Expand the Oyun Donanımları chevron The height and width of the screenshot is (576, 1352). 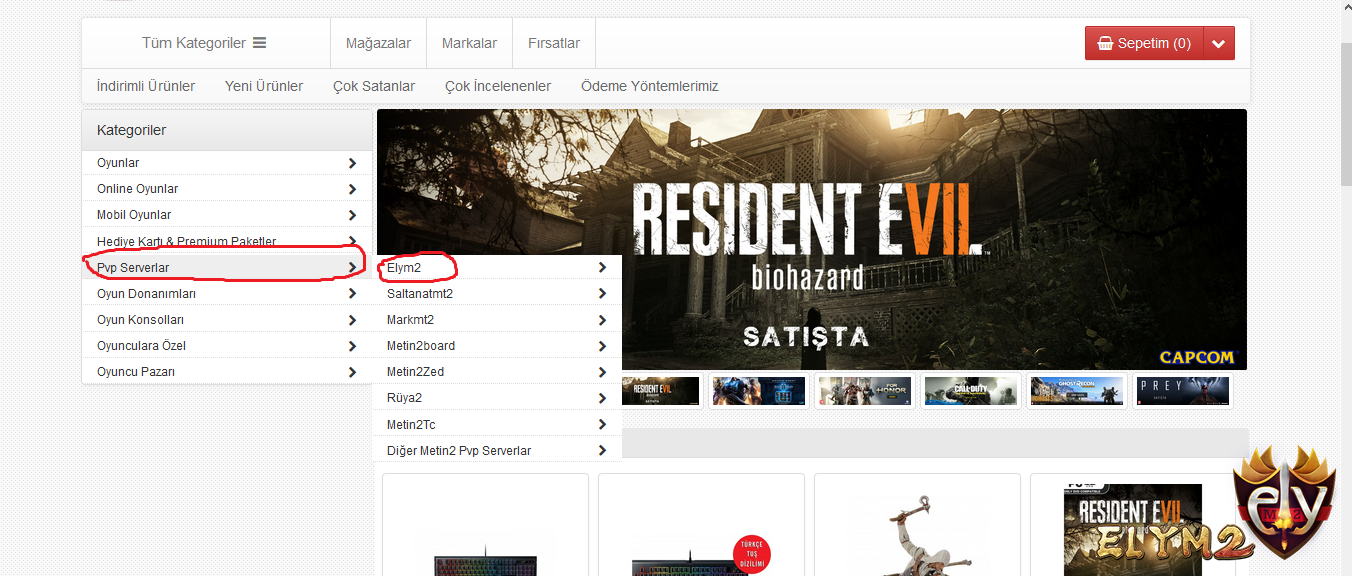(x=352, y=293)
